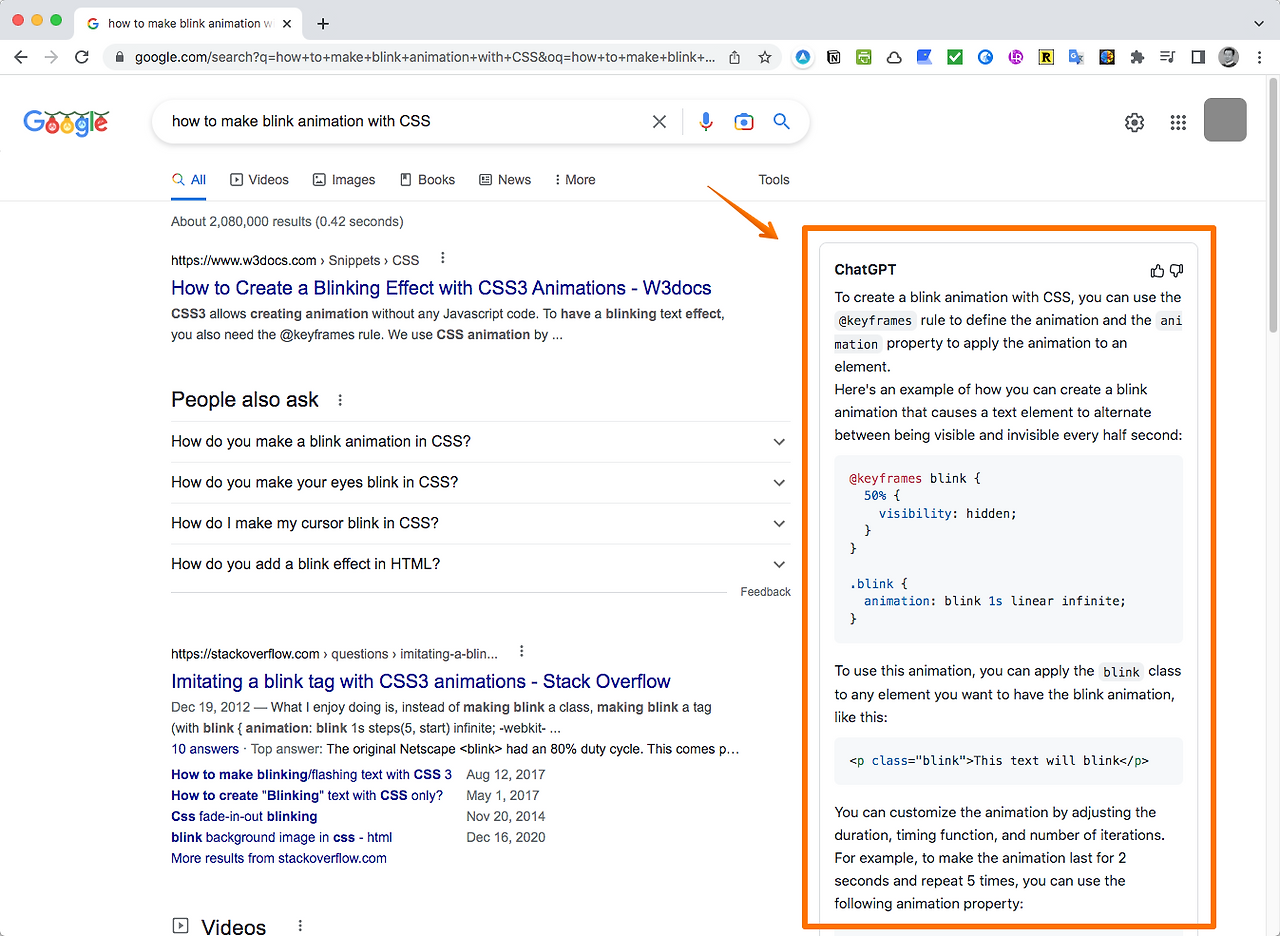Open Google settings gear
The image size is (1280, 936).
(x=1134, y=122)
